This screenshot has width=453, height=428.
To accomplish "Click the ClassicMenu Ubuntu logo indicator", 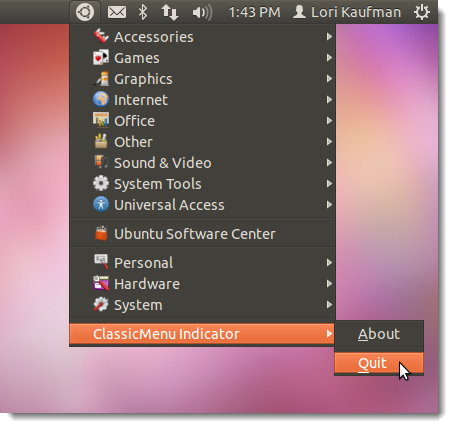I will point(85,12).
